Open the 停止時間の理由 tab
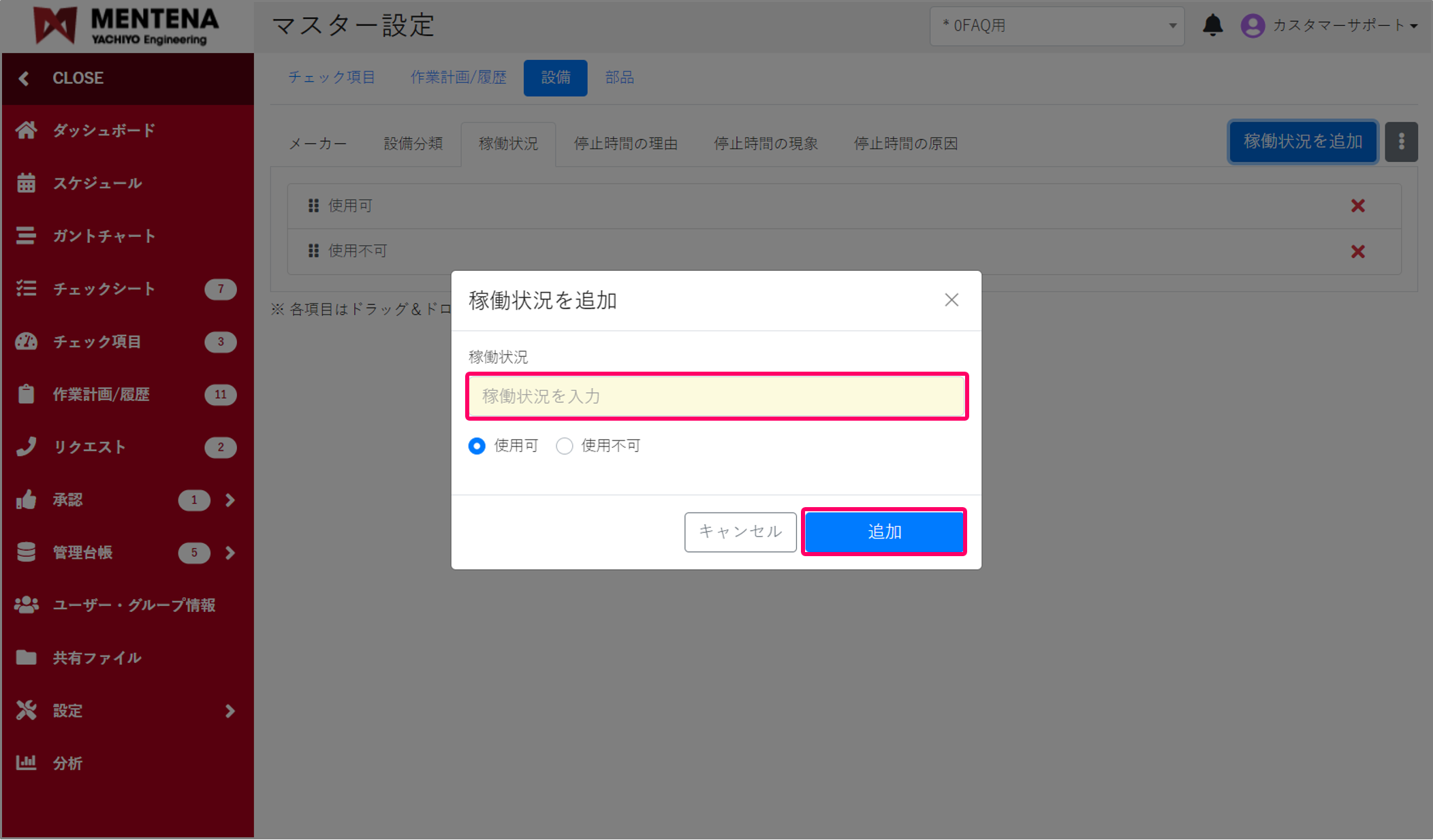This screenshot has height=840, width=1433. point(626,144)
